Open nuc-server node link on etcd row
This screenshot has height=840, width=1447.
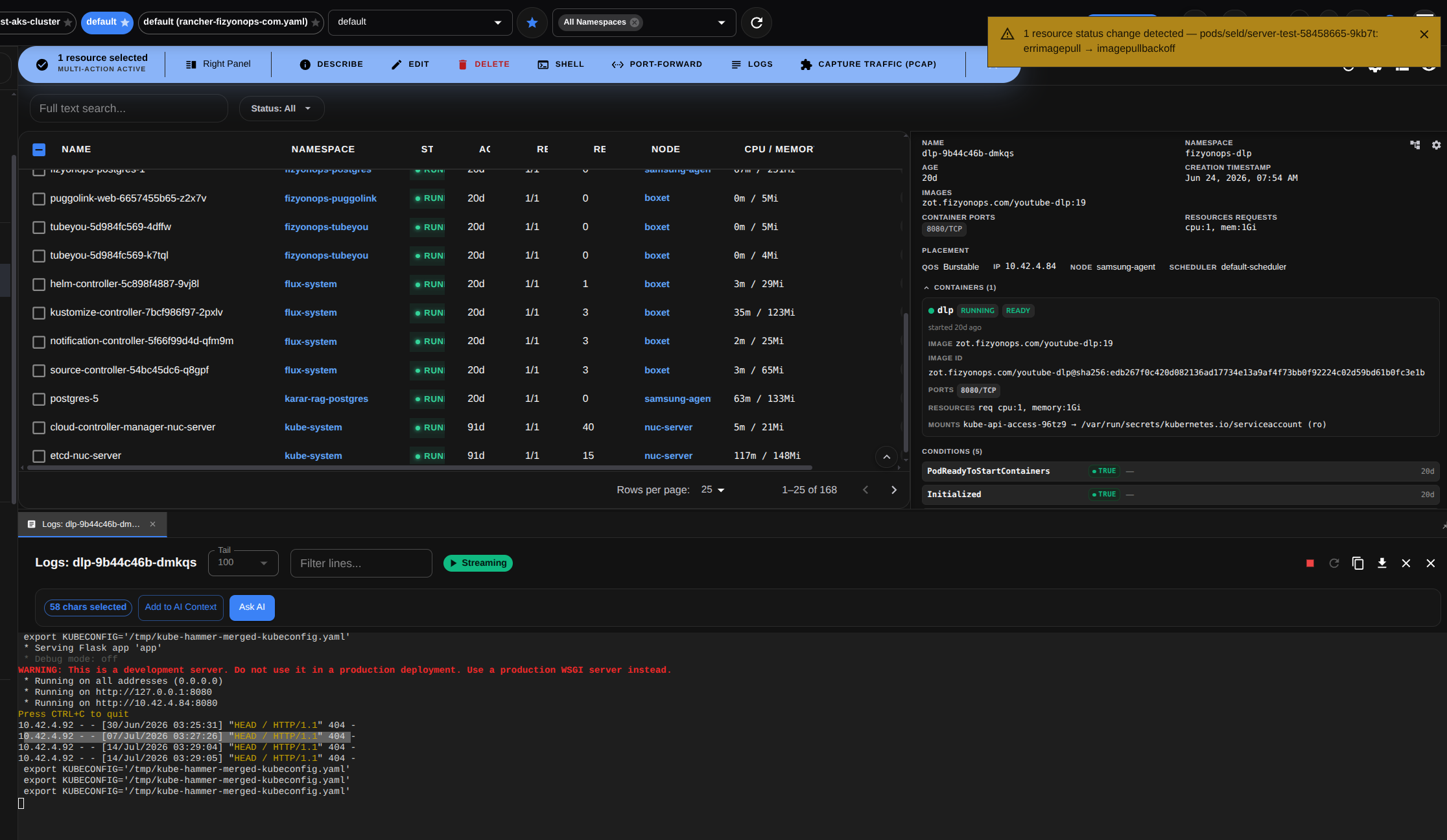click(668, 456)
